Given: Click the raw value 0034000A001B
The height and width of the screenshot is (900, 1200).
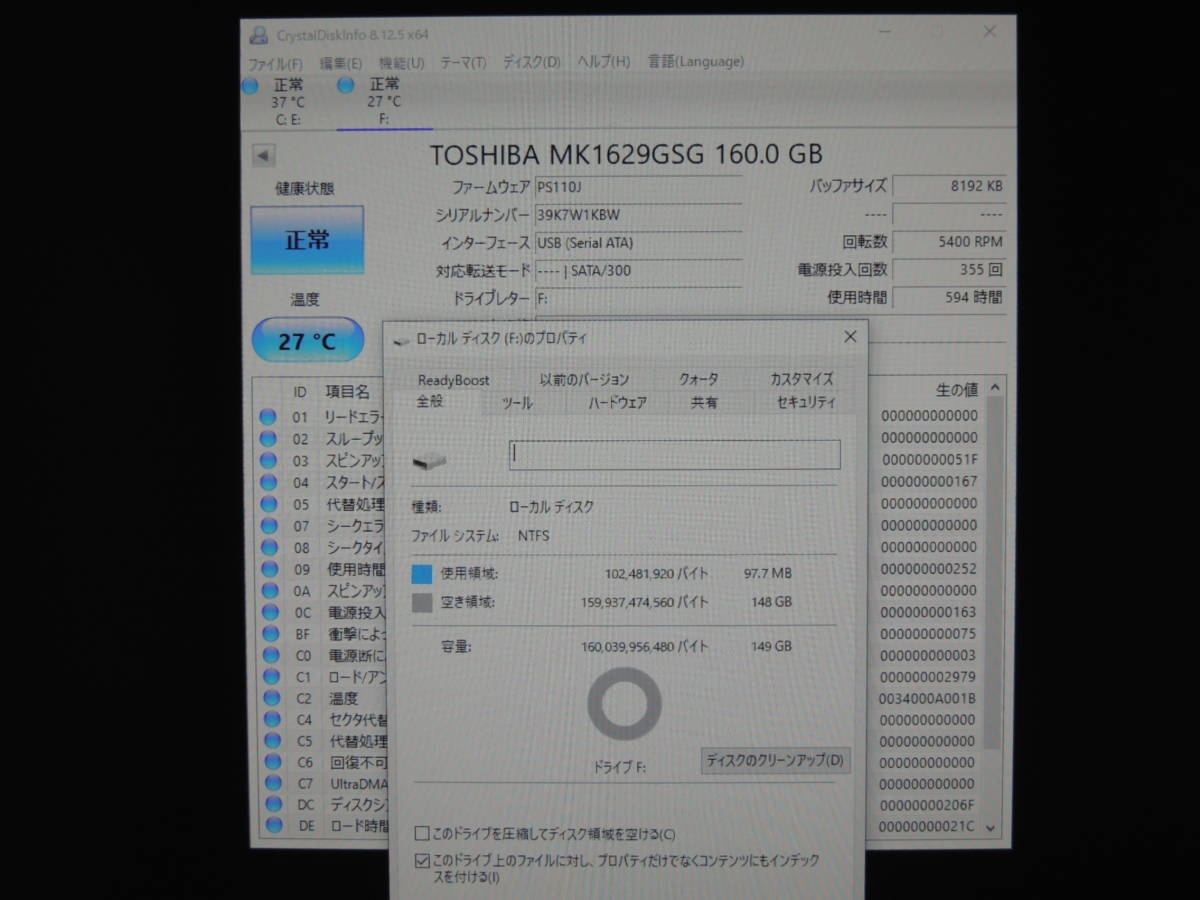Looking at the screenshot, I should (926, 698).
